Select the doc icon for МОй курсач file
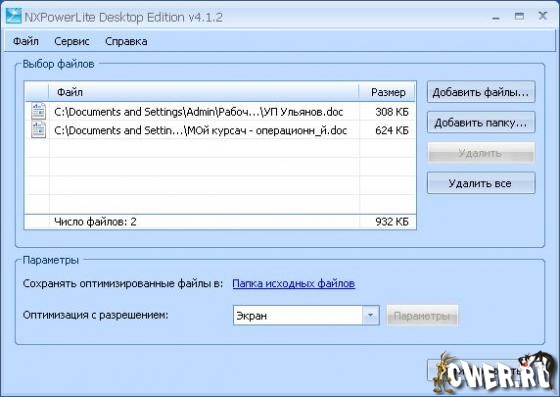This screenshot has height=397, width=560. [x=38, y=130]
